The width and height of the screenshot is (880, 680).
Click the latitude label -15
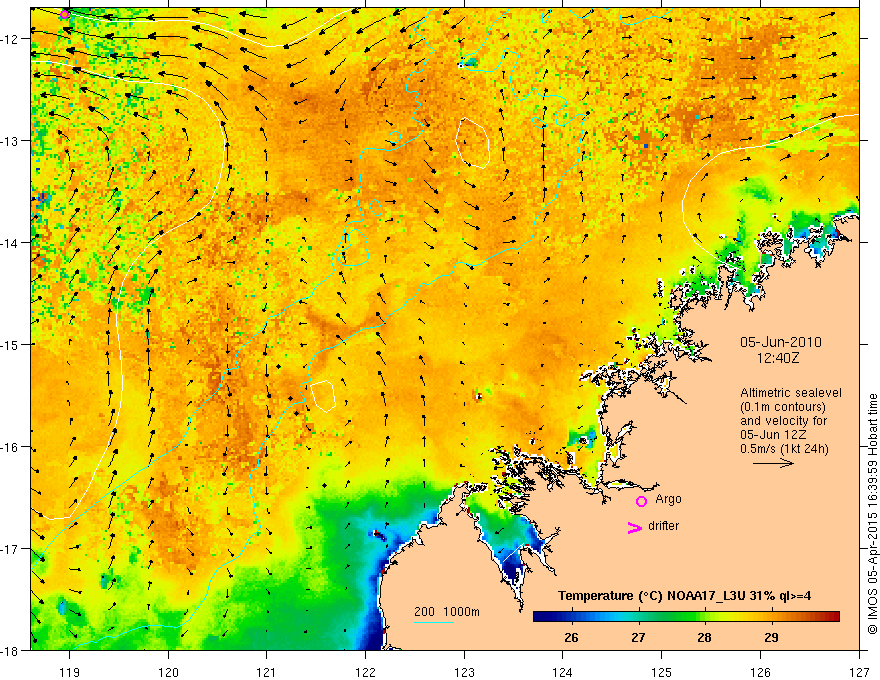[11, 344]
